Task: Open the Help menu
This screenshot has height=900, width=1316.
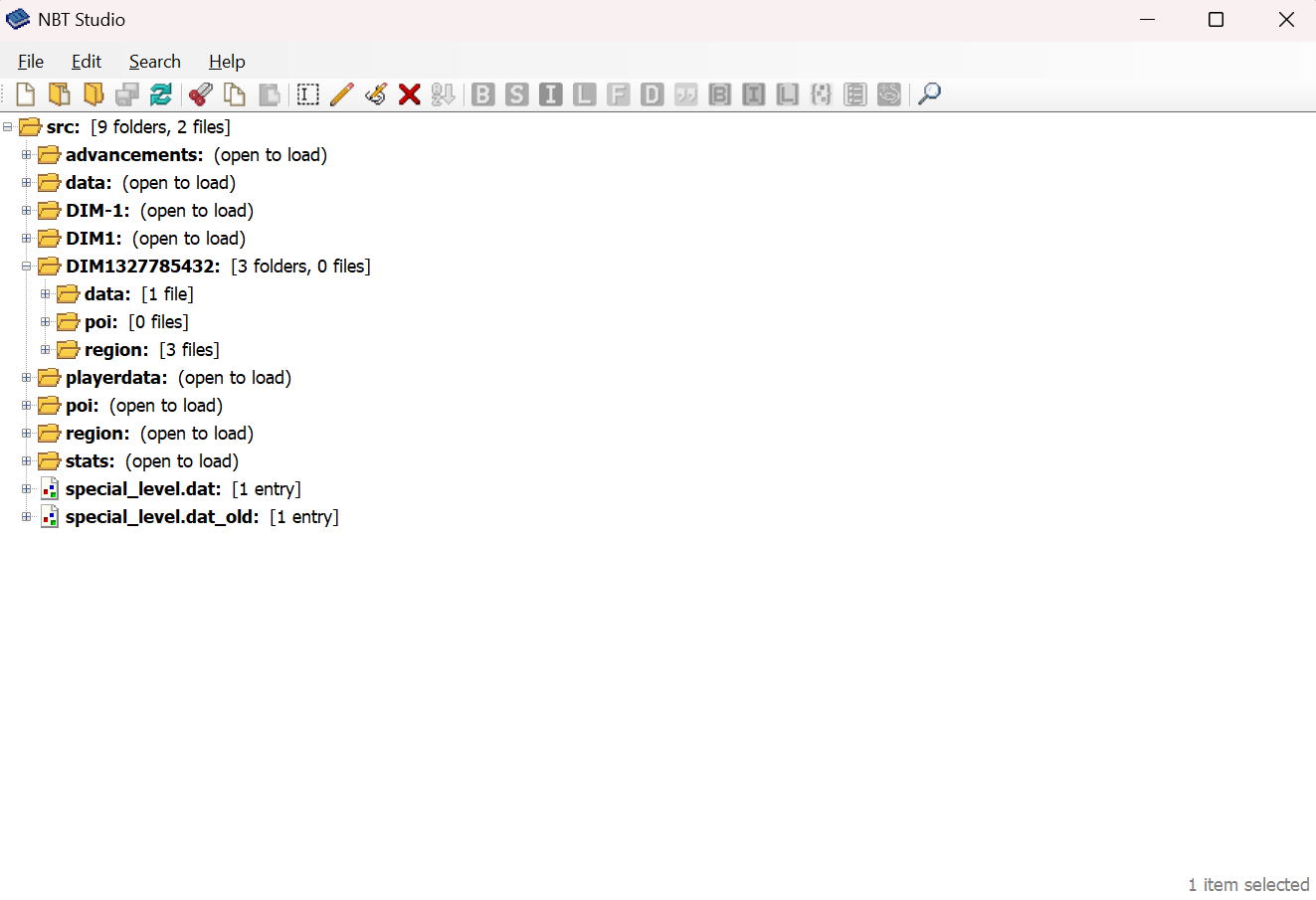Action: pos(227,62)
